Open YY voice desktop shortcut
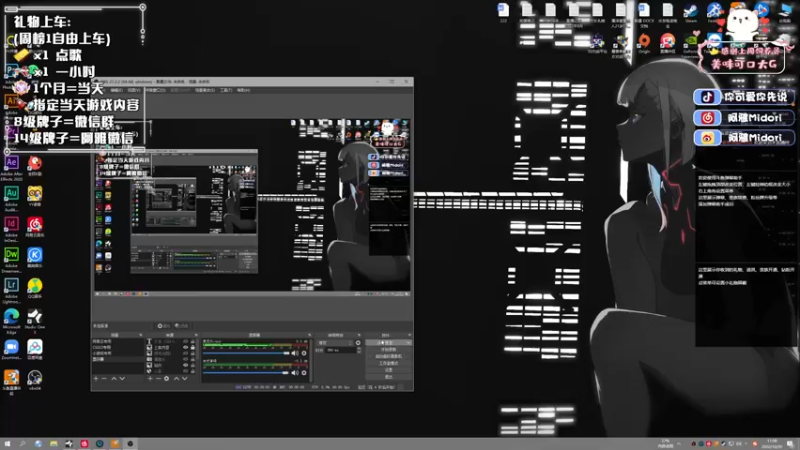This screenshot has width=800, height=450. 35,194
